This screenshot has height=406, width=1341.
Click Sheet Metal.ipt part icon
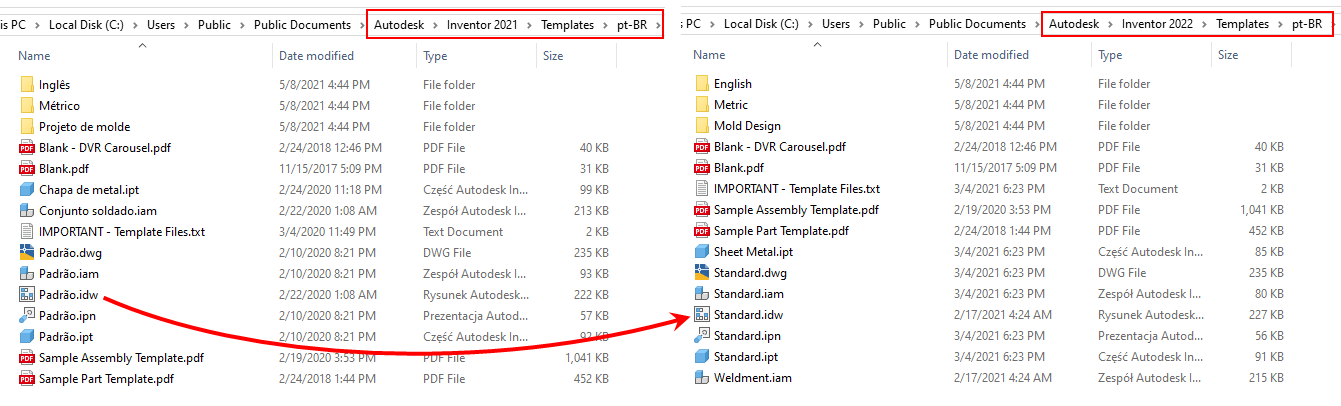(702, 252)
